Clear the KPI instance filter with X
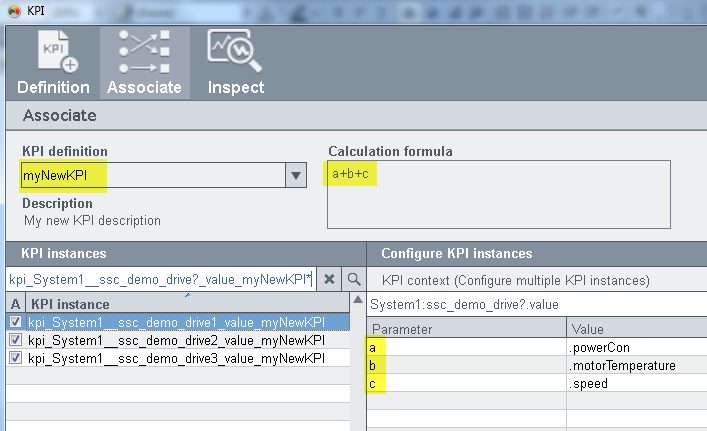This screenshot has height=431, width=707. [x=330, y=279]
